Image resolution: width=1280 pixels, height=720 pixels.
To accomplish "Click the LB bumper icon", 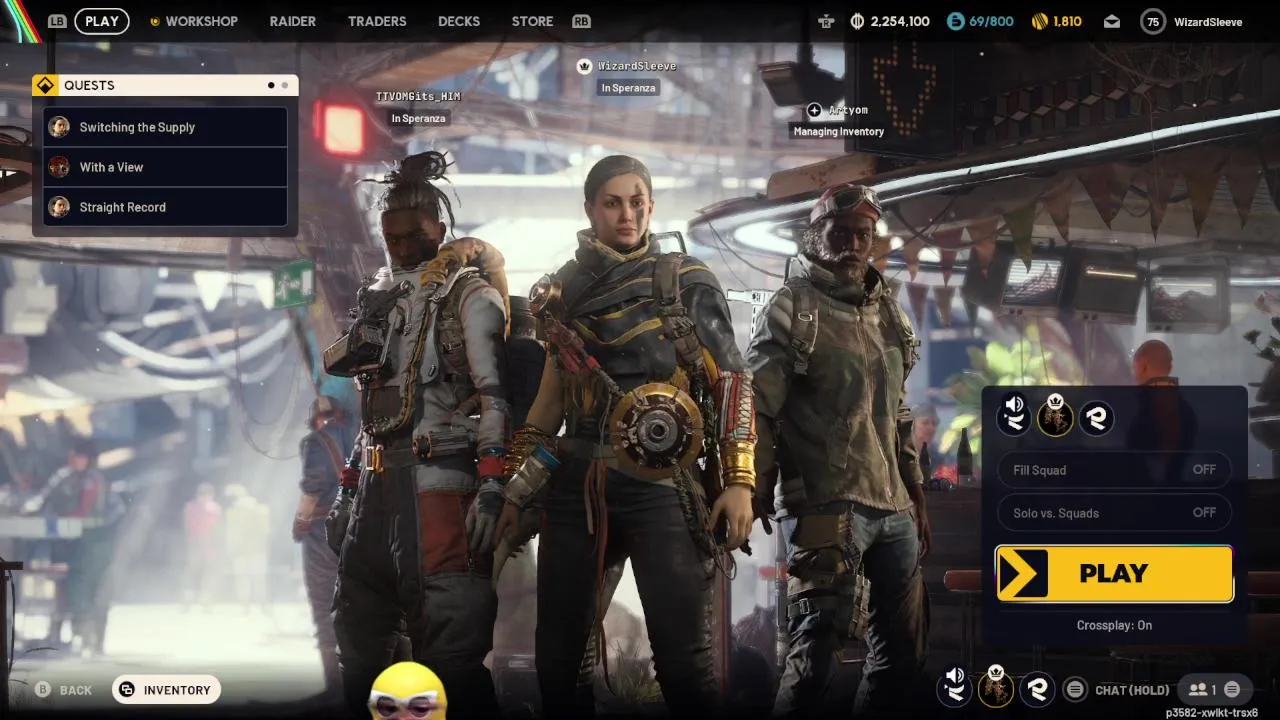I will pyautogui.click(x=57, y=21).
